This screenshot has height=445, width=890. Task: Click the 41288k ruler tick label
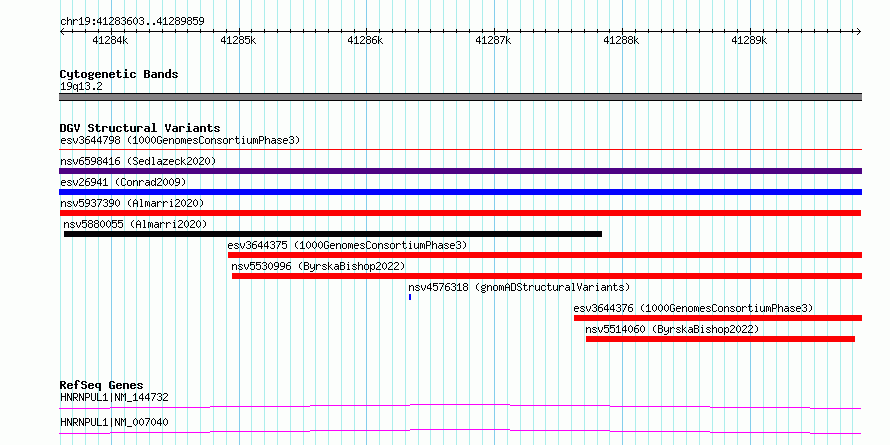622,40
